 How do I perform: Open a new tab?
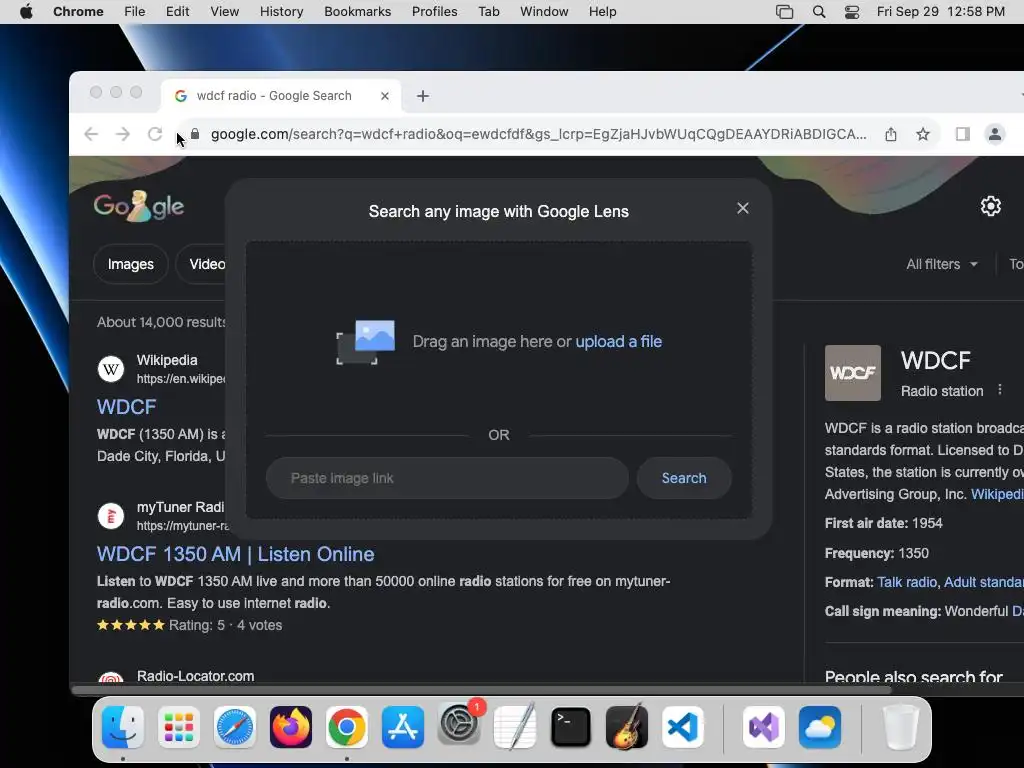(423, 96)
